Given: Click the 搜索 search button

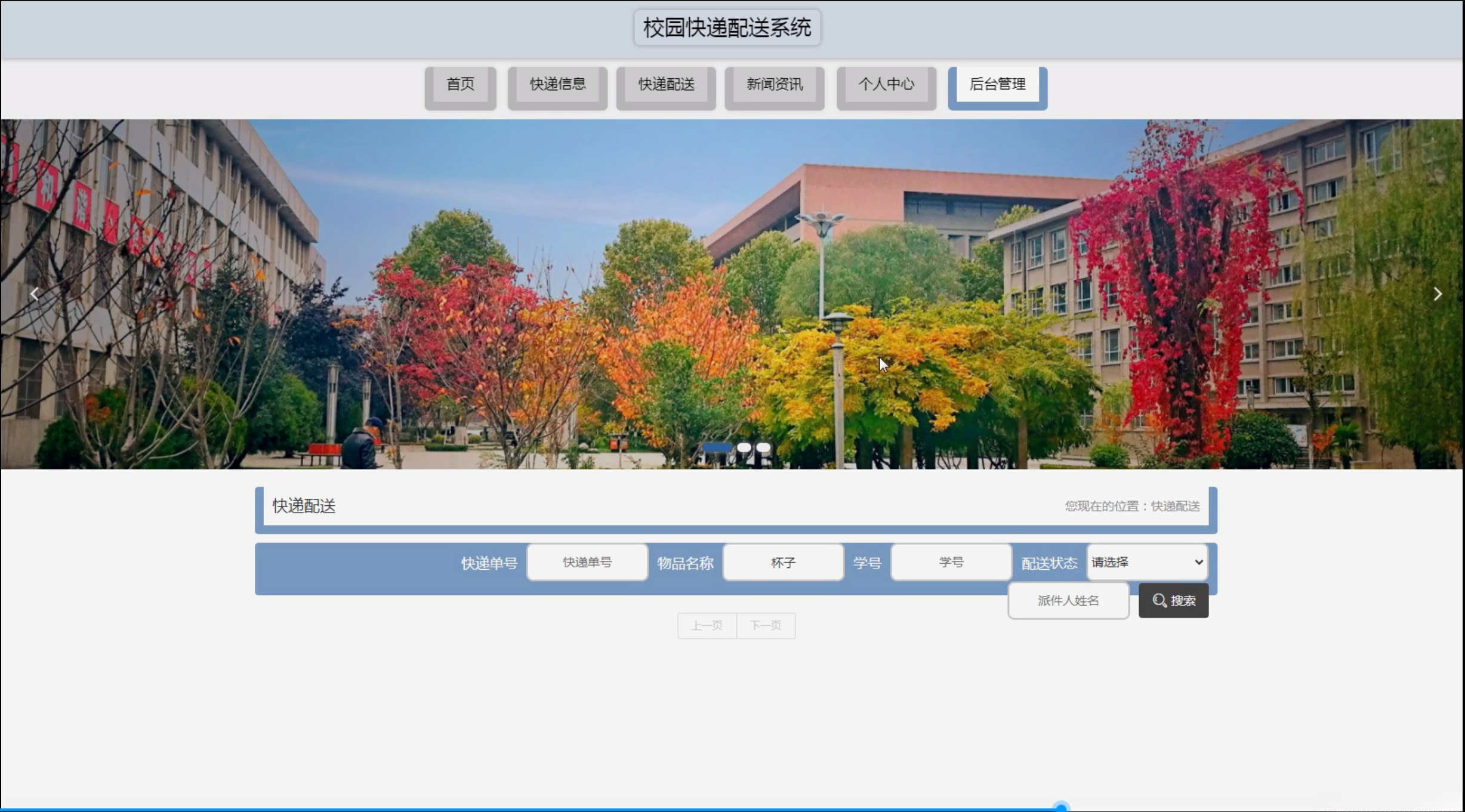Looking at the screenshot, I should point(1173,600).
